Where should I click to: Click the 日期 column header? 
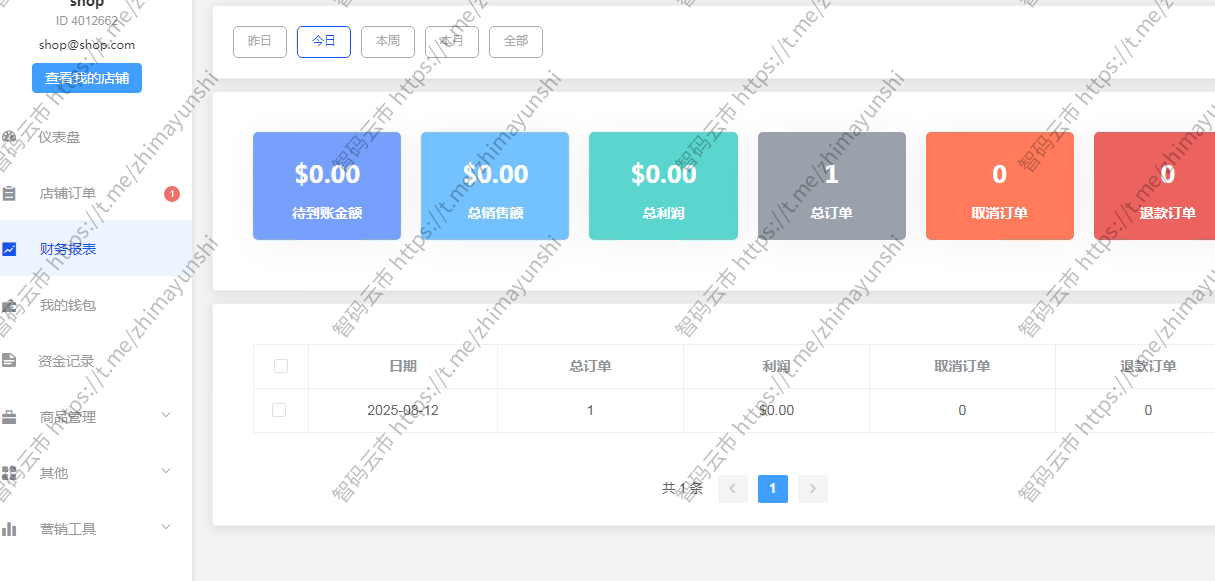coord(403,366)
